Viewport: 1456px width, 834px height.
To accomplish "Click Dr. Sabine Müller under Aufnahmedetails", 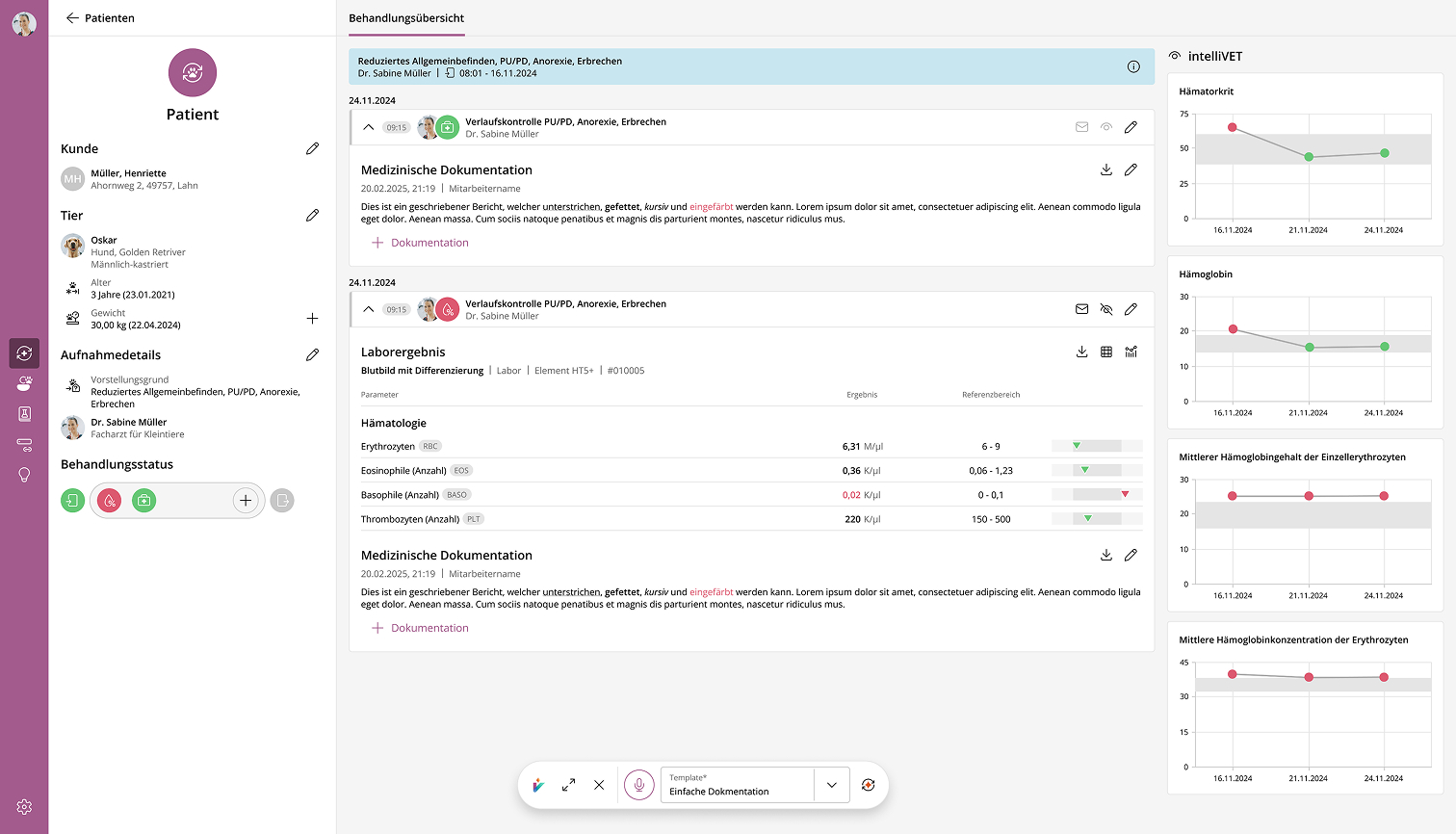I will click(129, 422).
